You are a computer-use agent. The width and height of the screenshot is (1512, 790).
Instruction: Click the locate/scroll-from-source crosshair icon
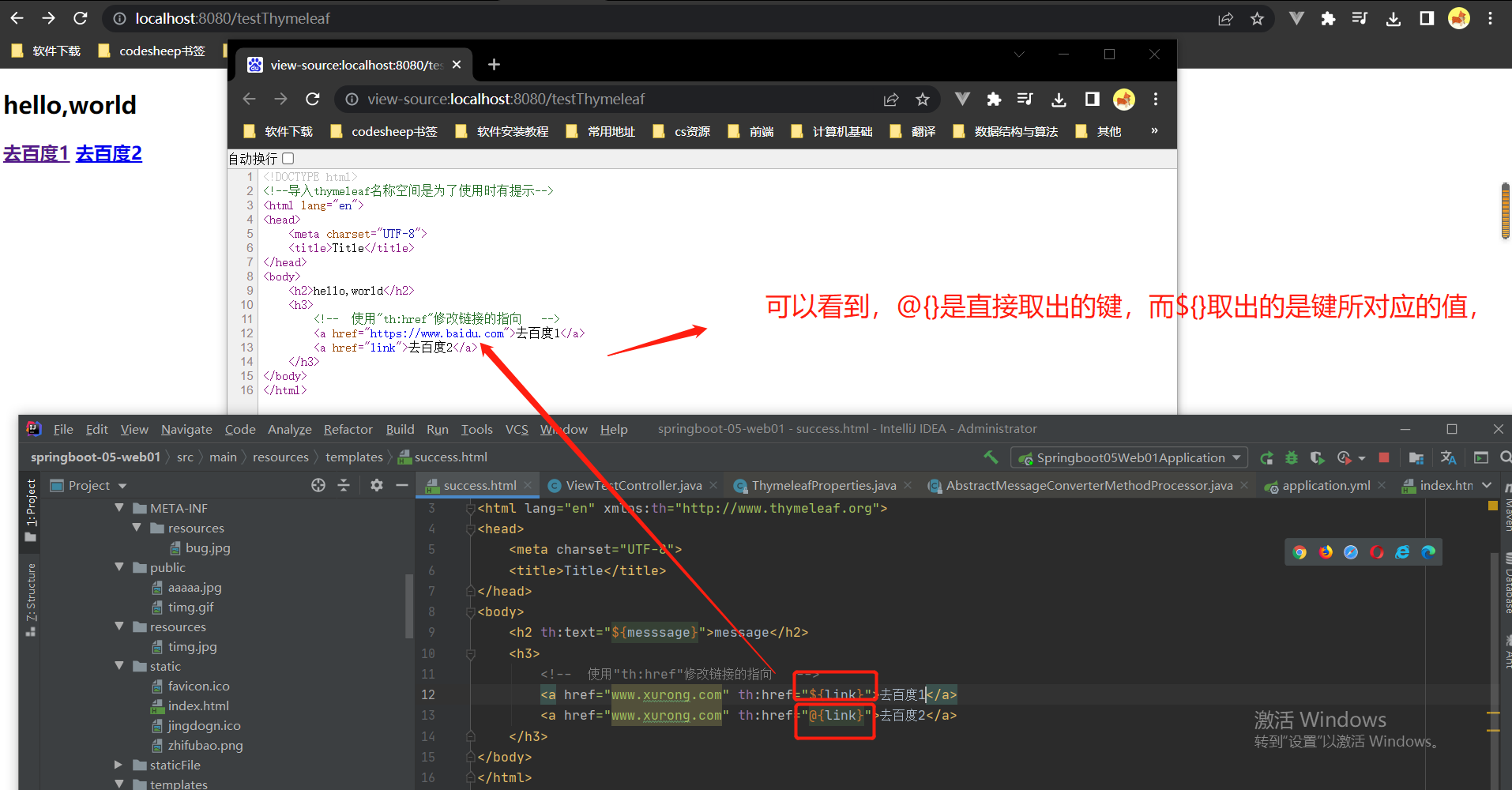pos(318,485)
